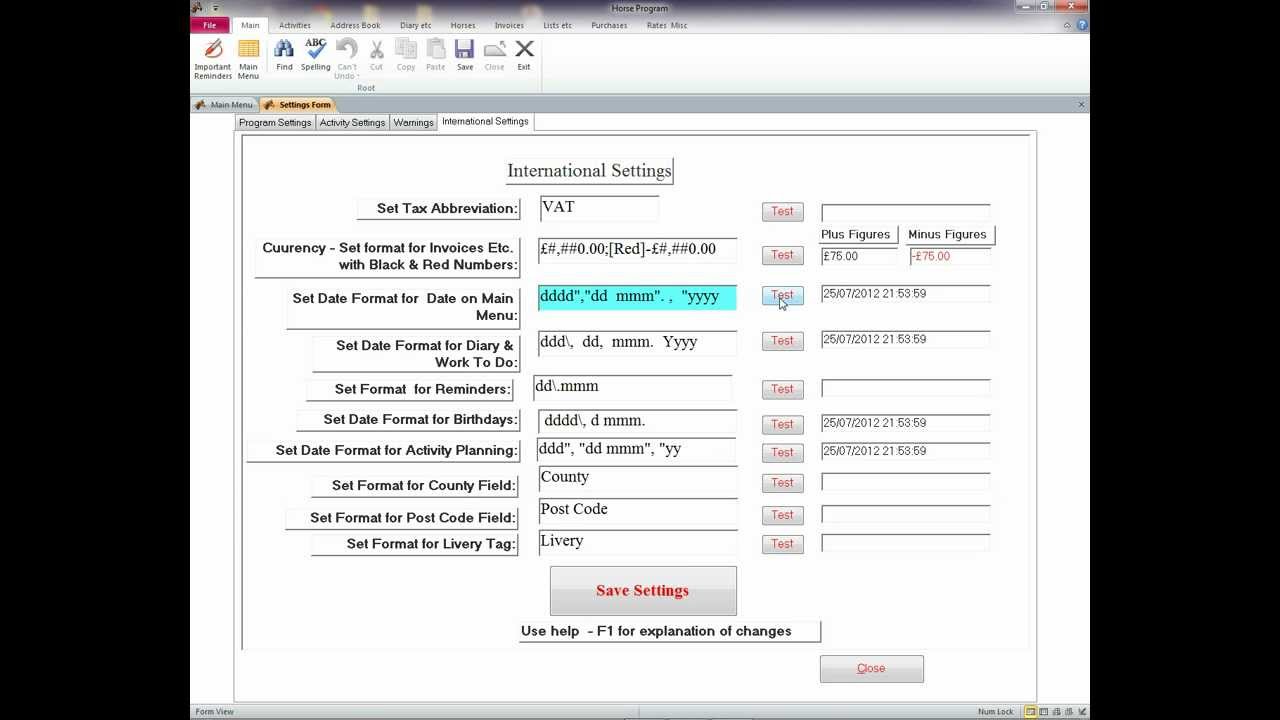The image size is (1280, 720).
Task: Click the Close button below the form
Action: point(871,669)
